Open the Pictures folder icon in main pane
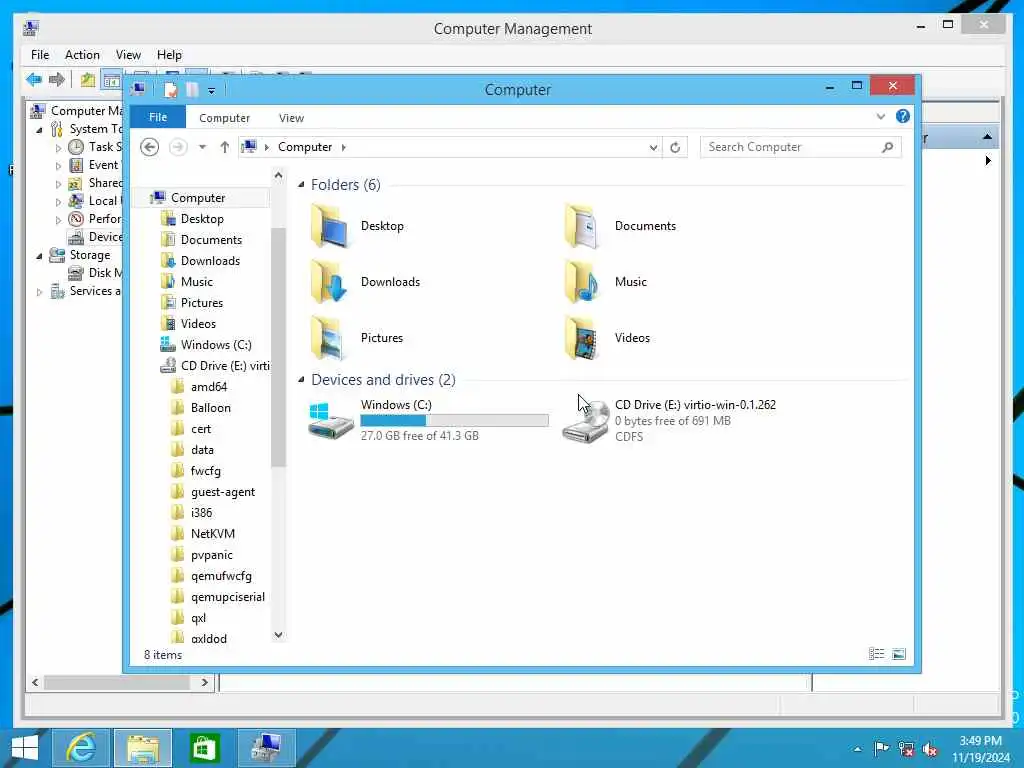The height and width of the screenshot is (768, 1024). pyautogui.click(x=329, y=338)
